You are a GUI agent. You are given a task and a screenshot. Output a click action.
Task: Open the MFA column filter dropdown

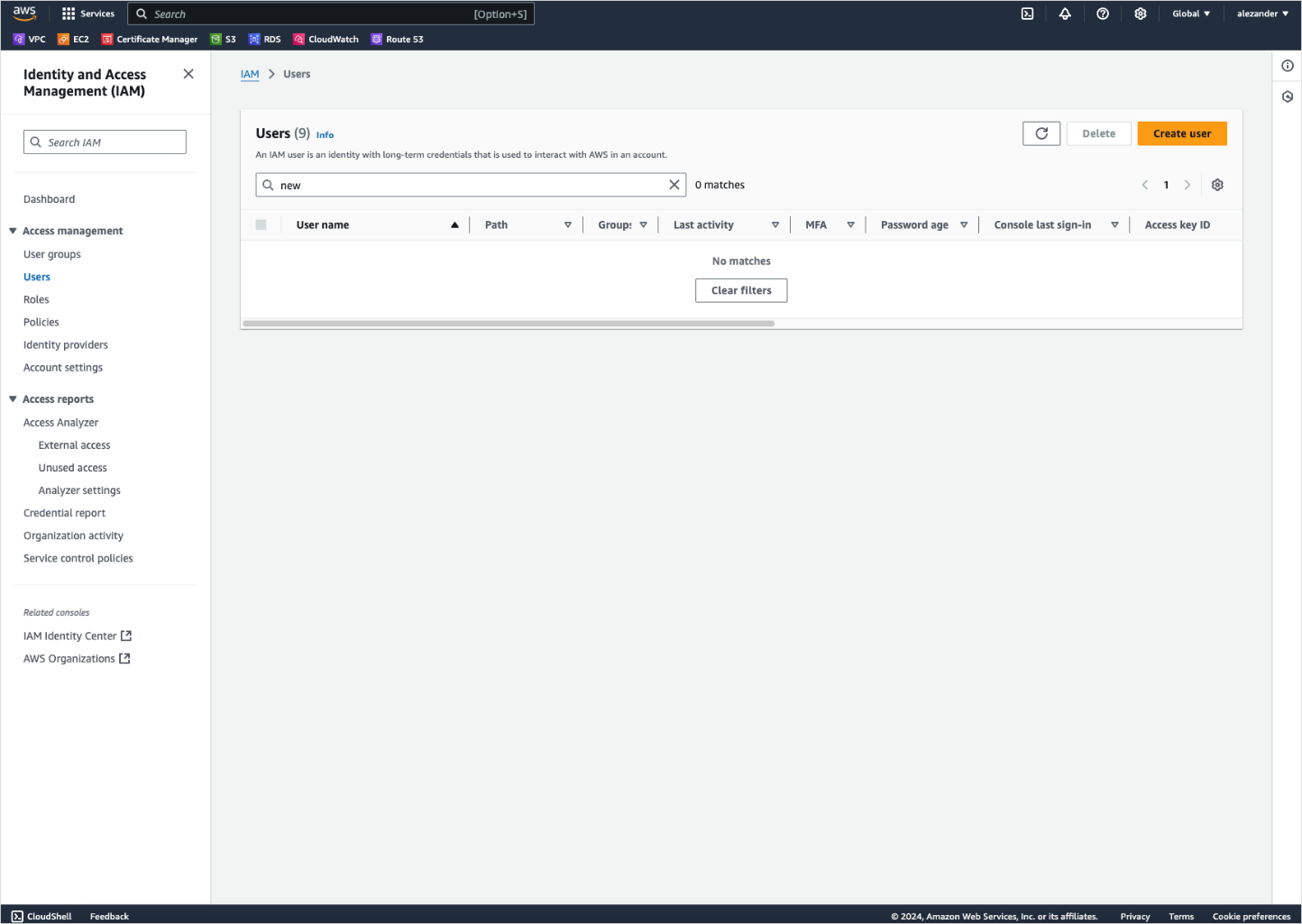click(x=850, y=224)
